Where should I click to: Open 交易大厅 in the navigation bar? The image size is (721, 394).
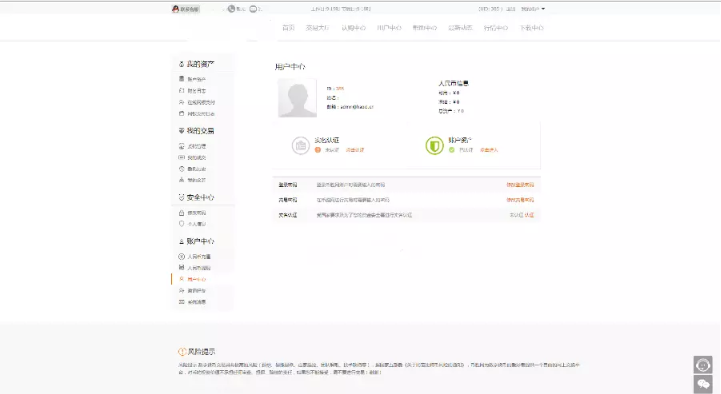coord(317,28)
